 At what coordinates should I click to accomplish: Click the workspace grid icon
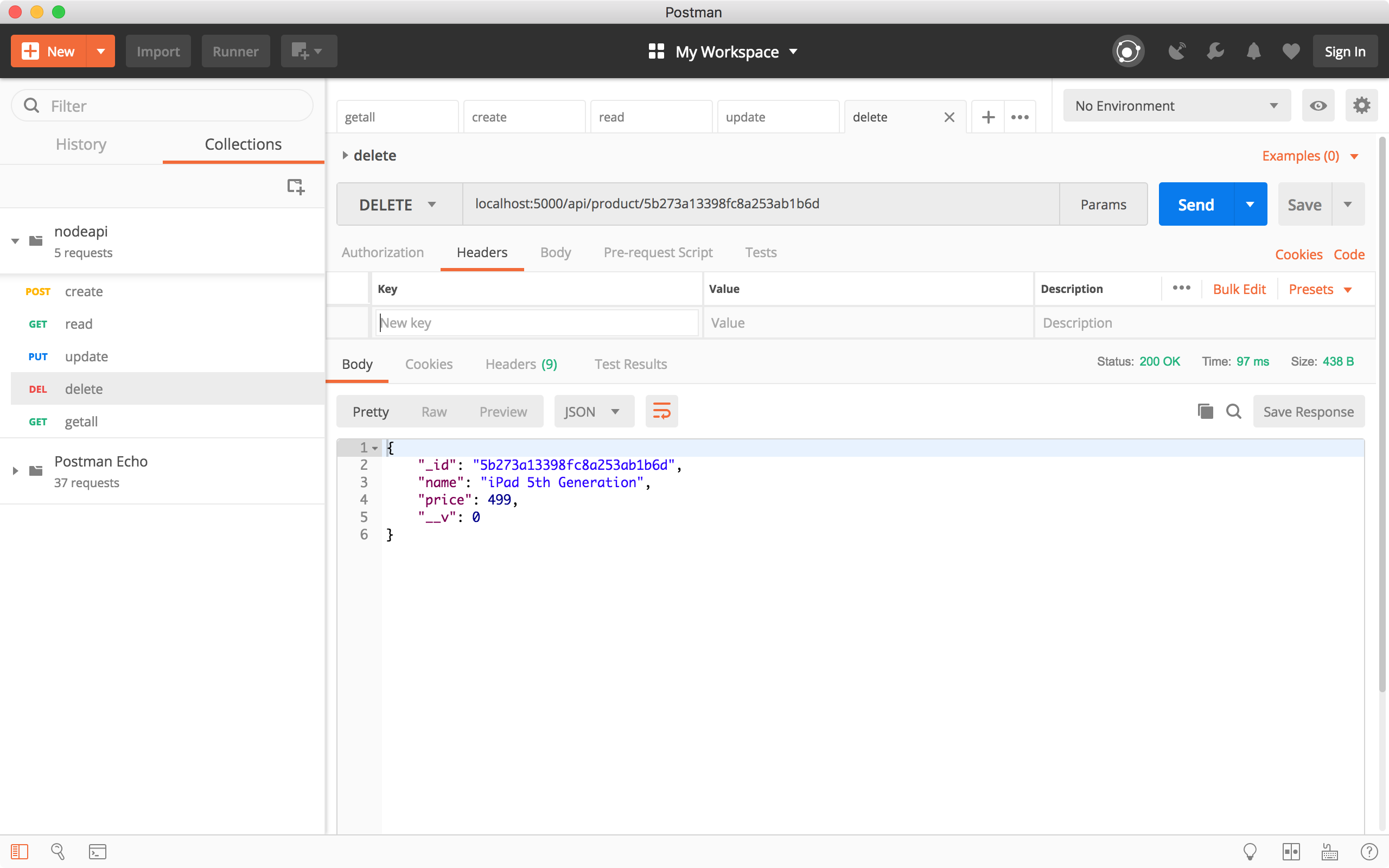click(x=656, y=52)
